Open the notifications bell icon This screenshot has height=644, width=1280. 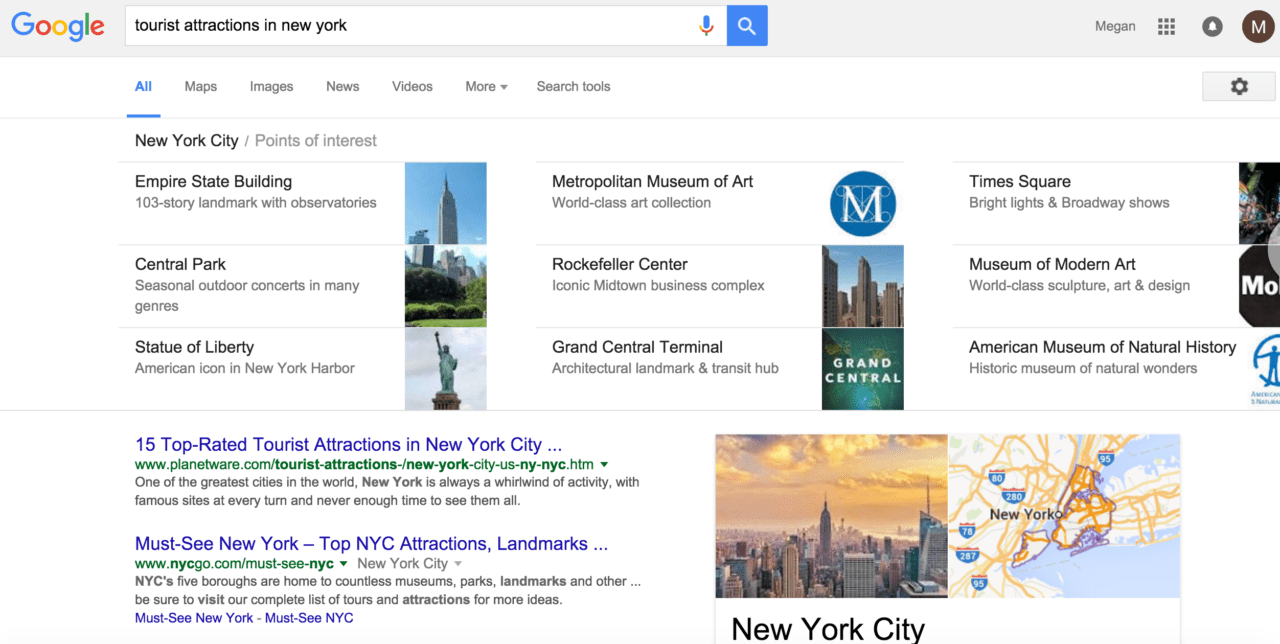[x=1212, y=27]
